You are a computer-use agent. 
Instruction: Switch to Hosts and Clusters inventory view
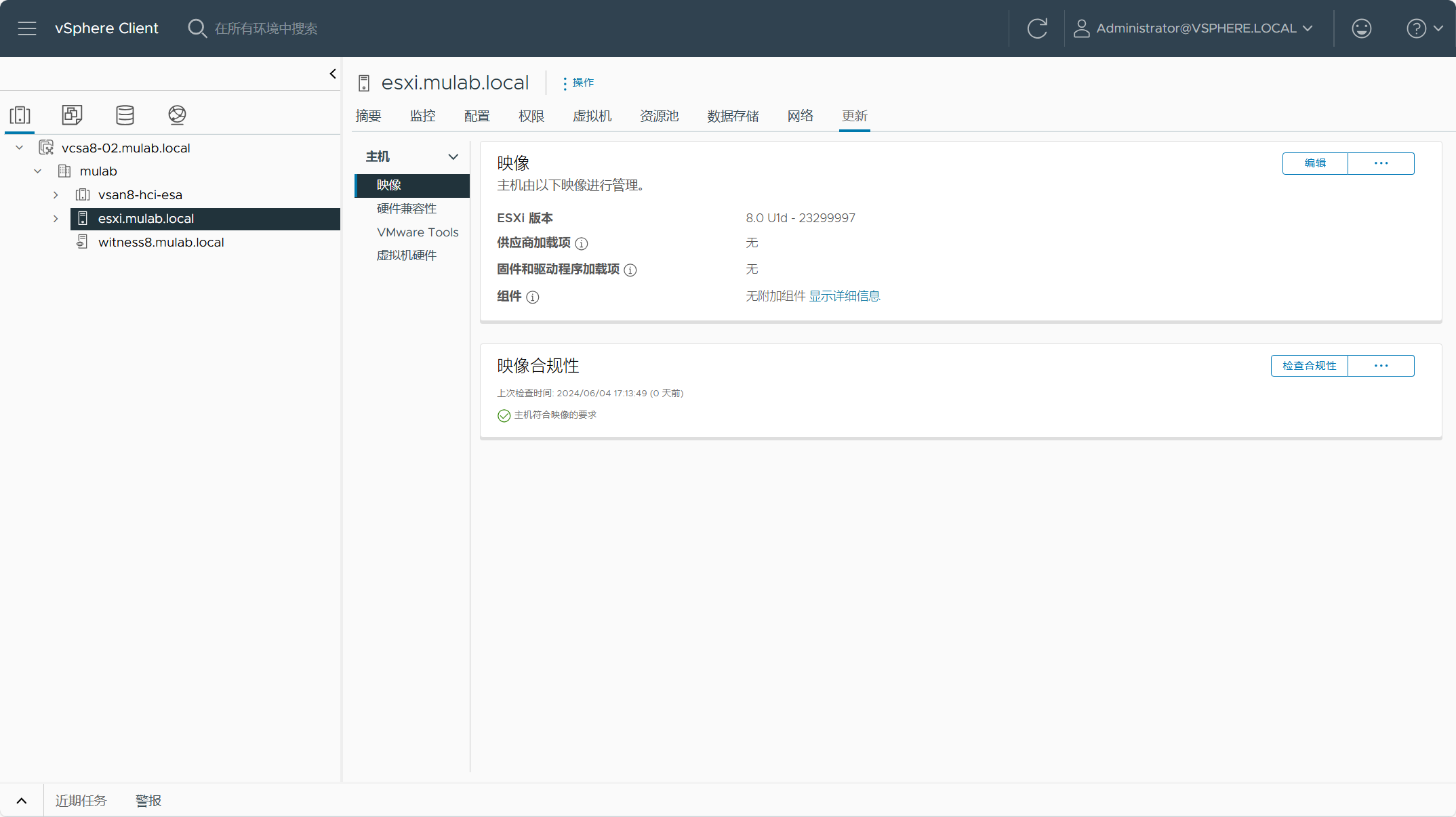(20, 114)
